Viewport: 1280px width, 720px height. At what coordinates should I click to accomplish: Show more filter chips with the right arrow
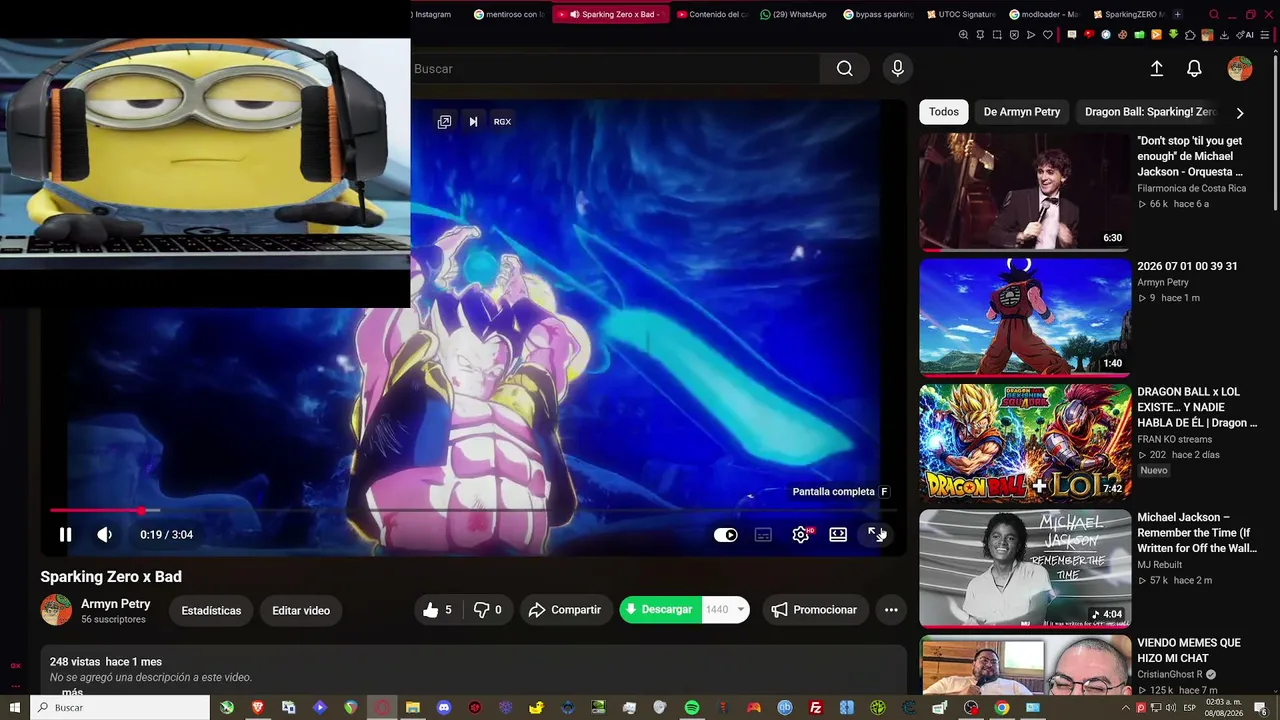point(1240,113)
